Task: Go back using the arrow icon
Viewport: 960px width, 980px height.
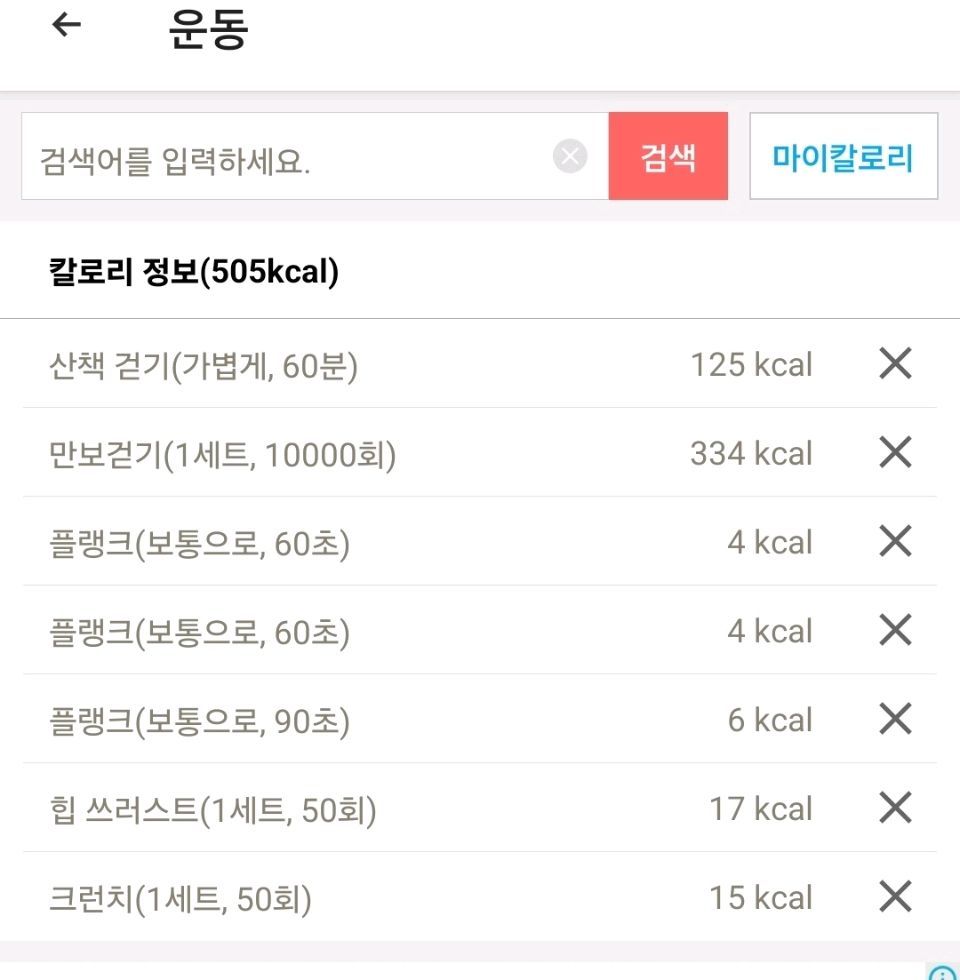Action: pos(66,25)
